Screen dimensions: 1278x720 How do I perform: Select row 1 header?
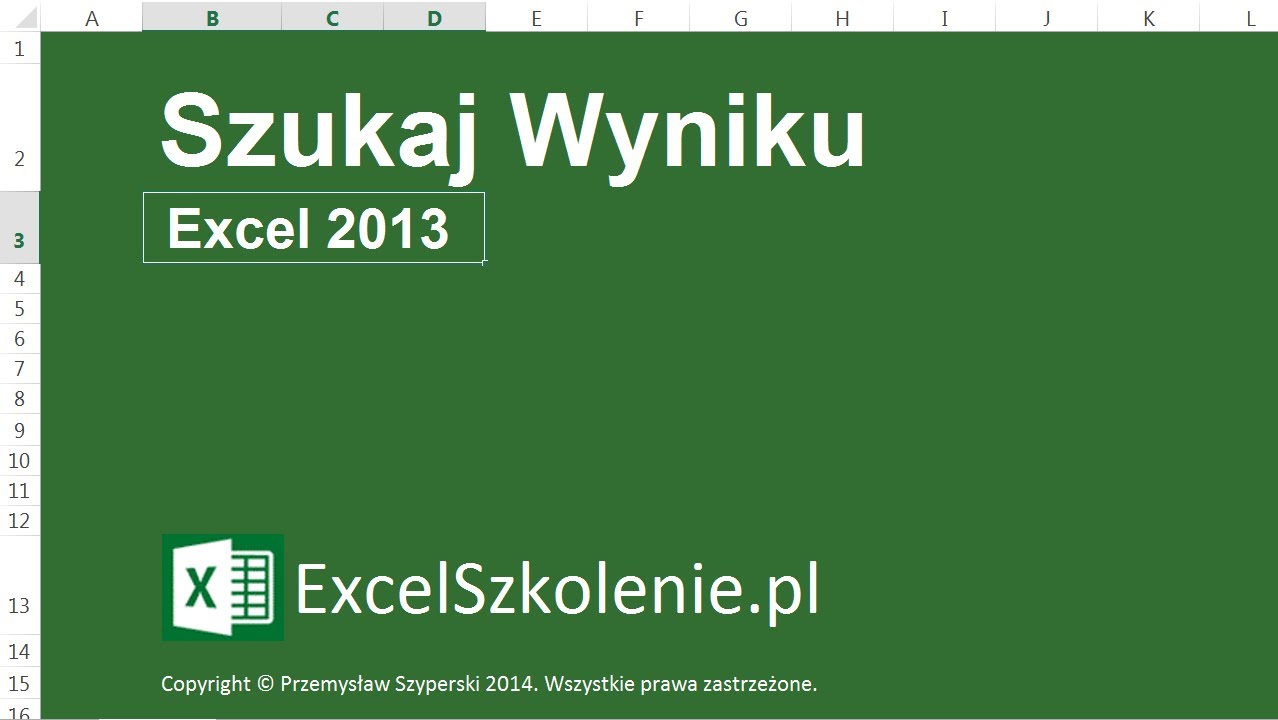click(20, 48)
